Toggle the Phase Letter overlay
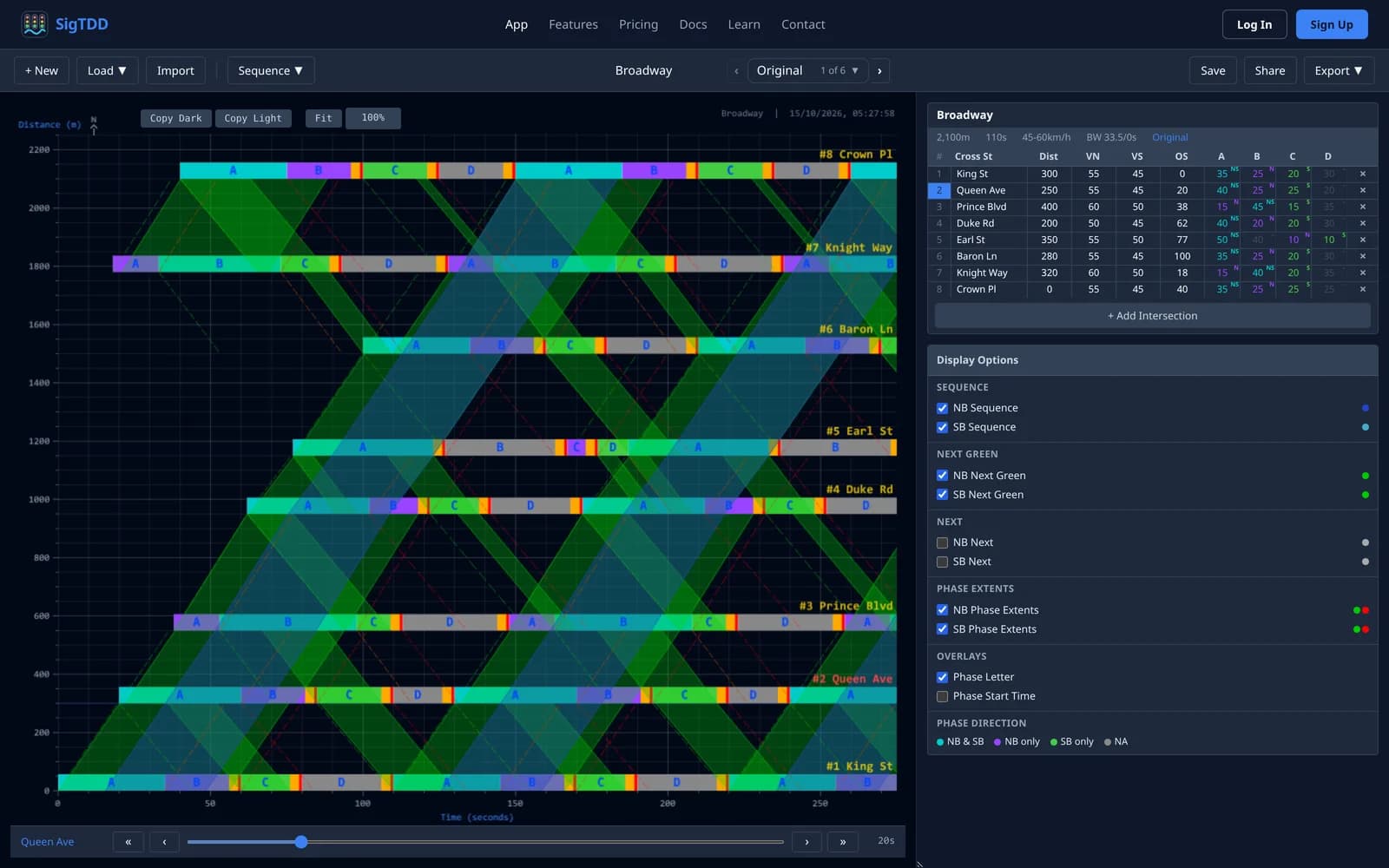Viewport: 1389px width, 868px height. (942, 677)
